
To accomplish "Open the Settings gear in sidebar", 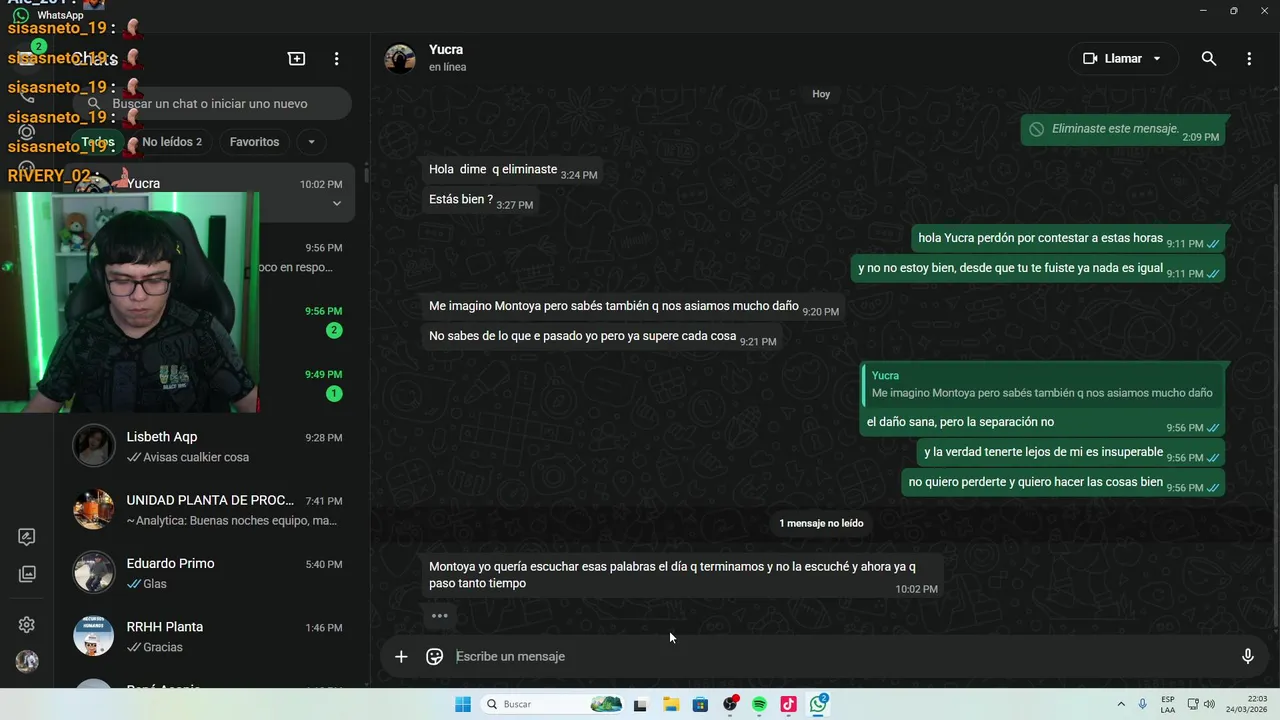I will coord(27,625).
